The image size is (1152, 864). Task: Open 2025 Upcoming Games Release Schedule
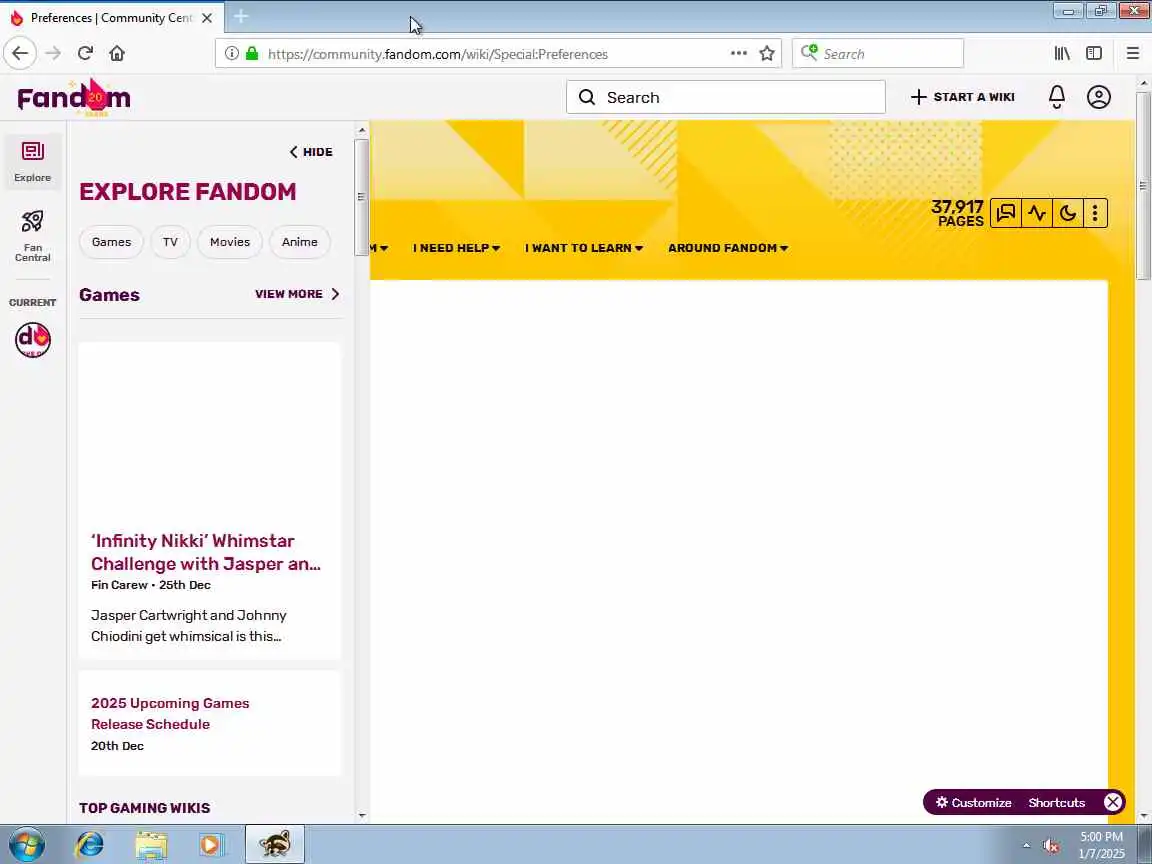(x=170, y=713)
